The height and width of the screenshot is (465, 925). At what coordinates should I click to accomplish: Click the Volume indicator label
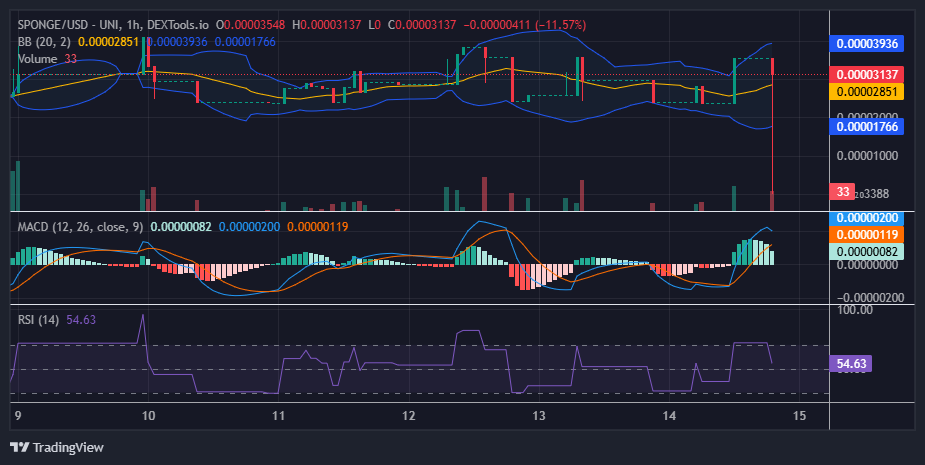(x=37, y=58)
